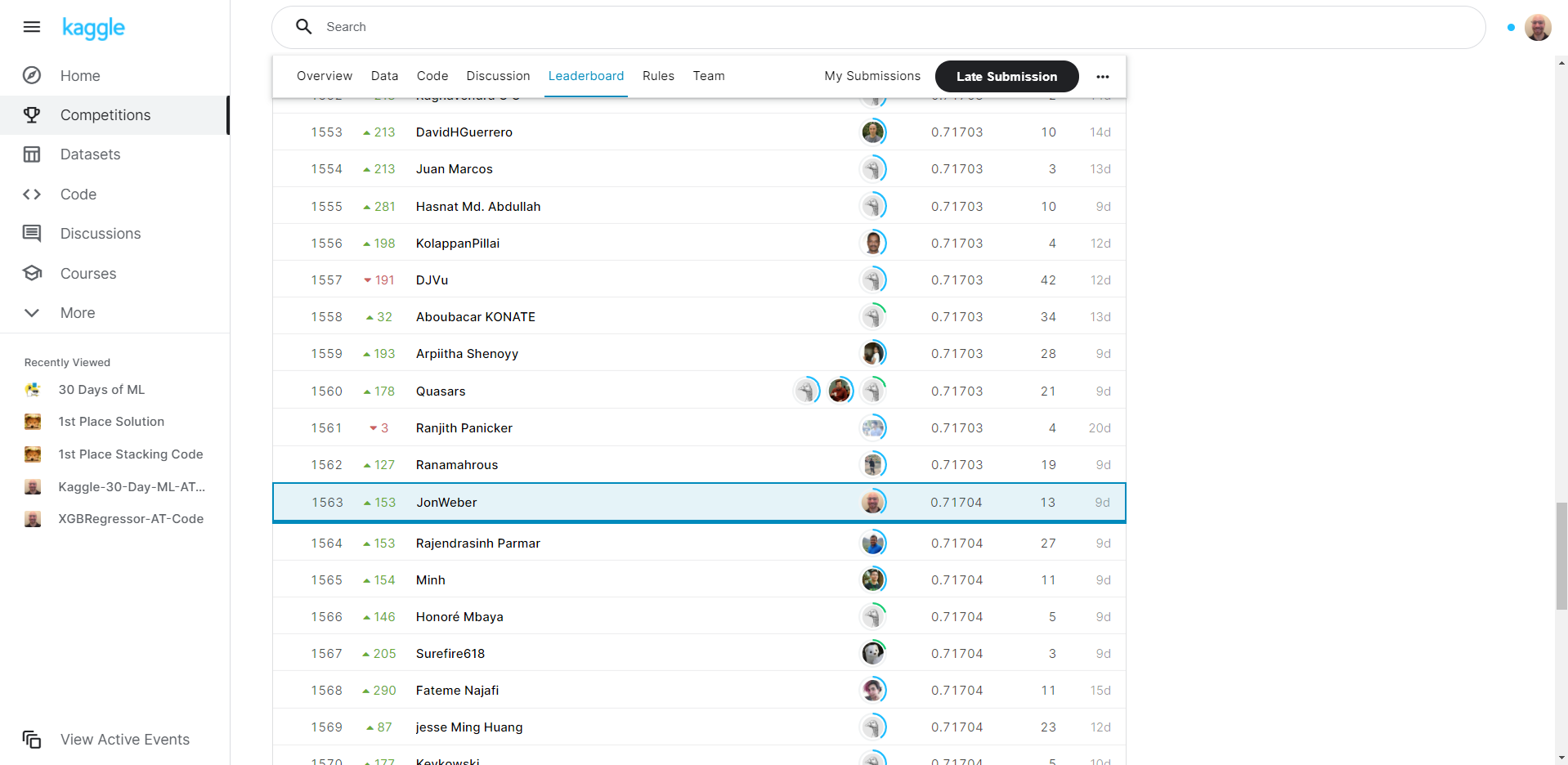Click team name DJVu
This screenshot has height=765, width=1568.
432,280
